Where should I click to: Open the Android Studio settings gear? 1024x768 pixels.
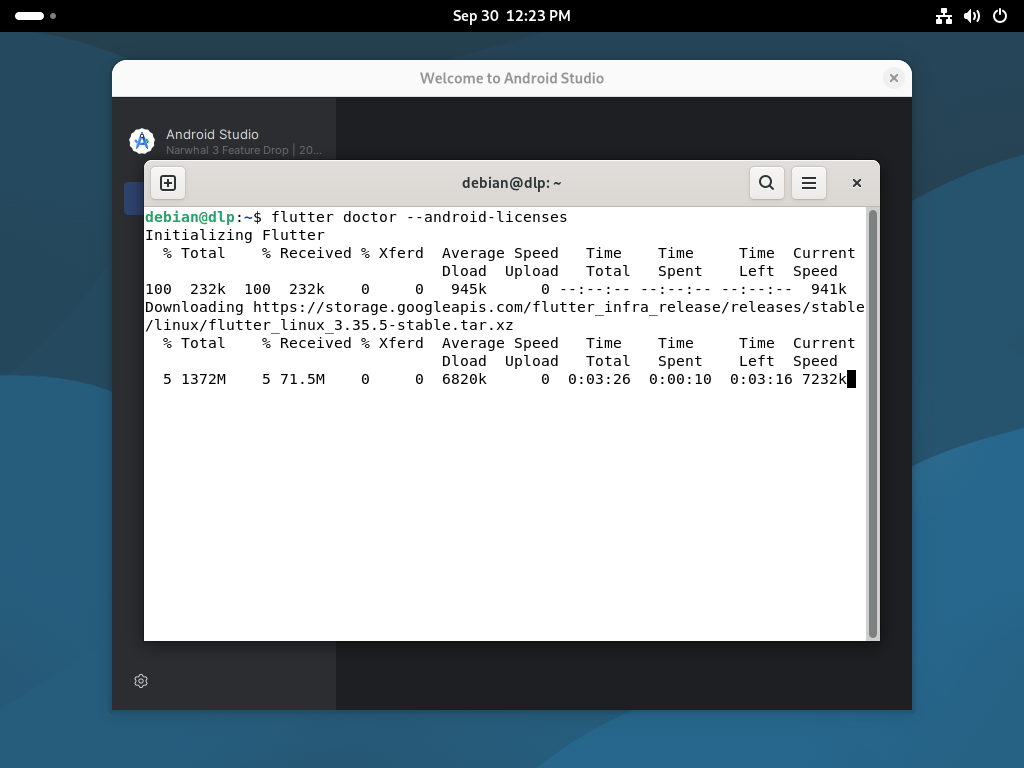pyautogui.click(x=141, y=681)
